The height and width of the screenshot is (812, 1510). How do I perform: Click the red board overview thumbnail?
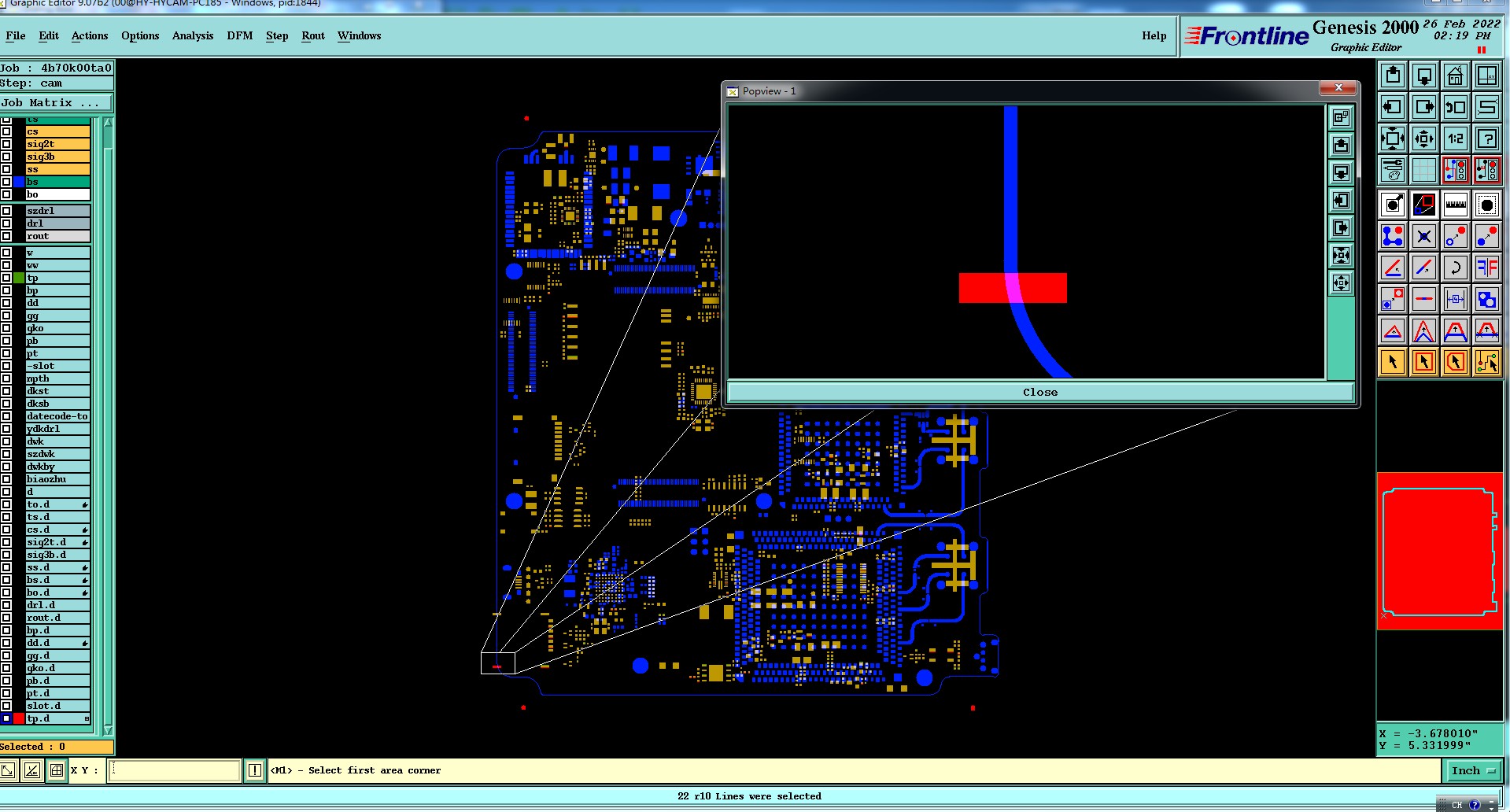click(x=1439, y=551)
